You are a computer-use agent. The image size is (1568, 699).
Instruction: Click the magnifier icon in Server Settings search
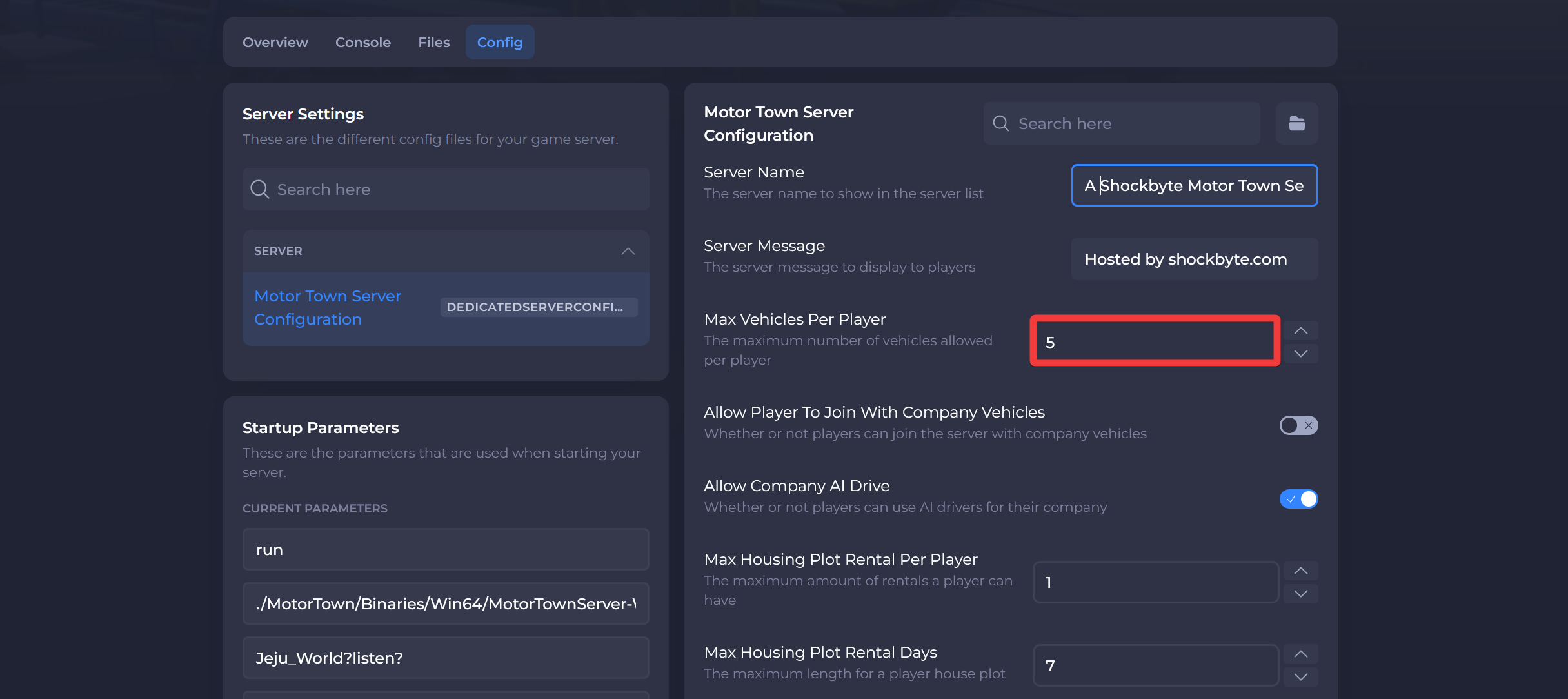point(259,189)
